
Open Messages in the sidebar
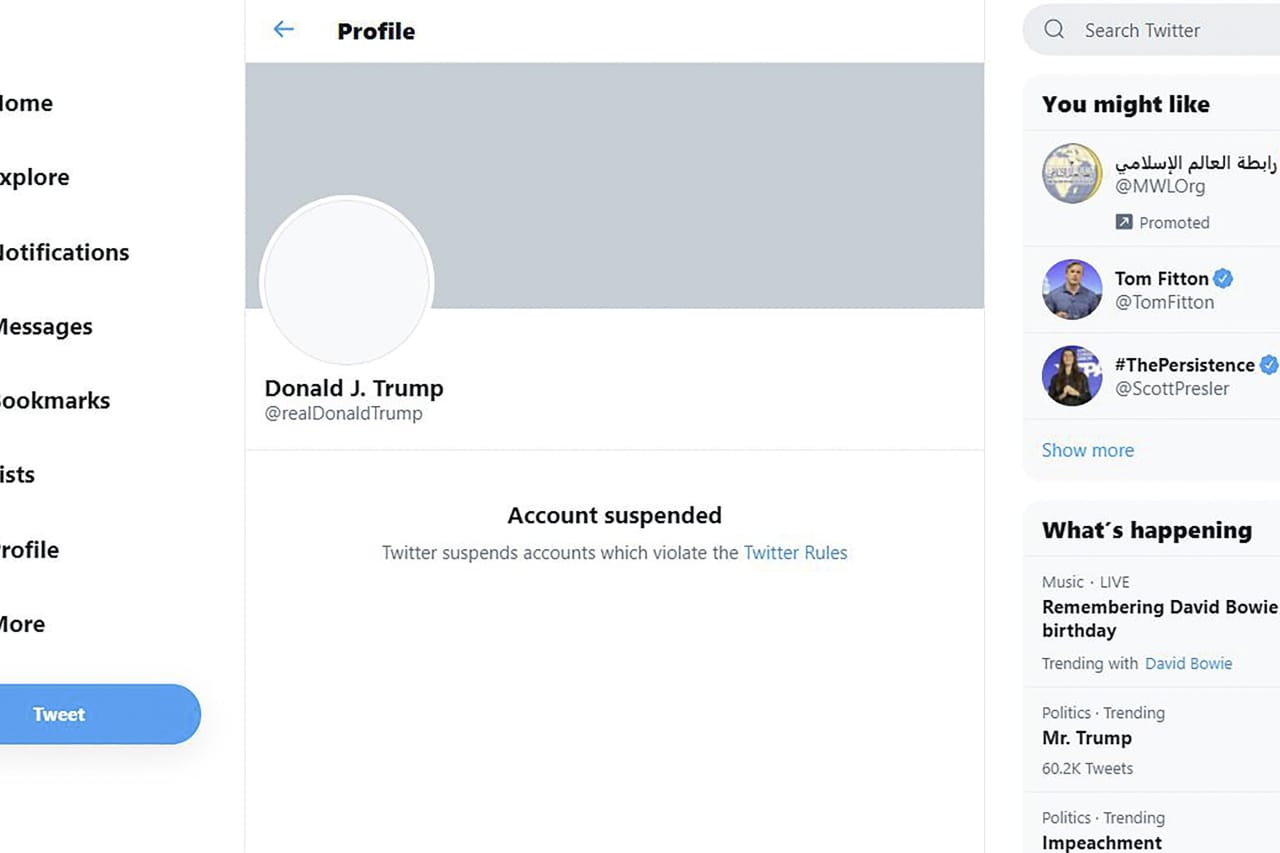(x=46, y=327)
